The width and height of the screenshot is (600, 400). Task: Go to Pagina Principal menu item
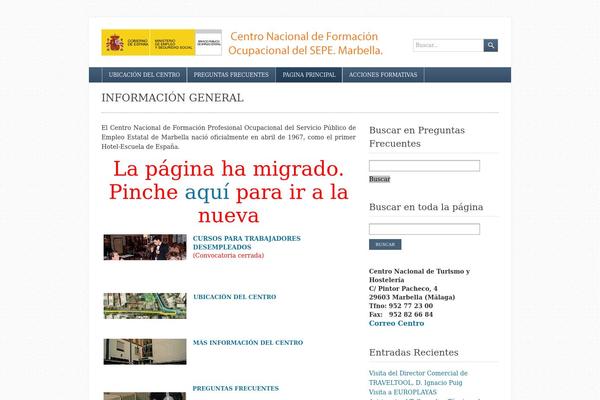tap(309, 75)
